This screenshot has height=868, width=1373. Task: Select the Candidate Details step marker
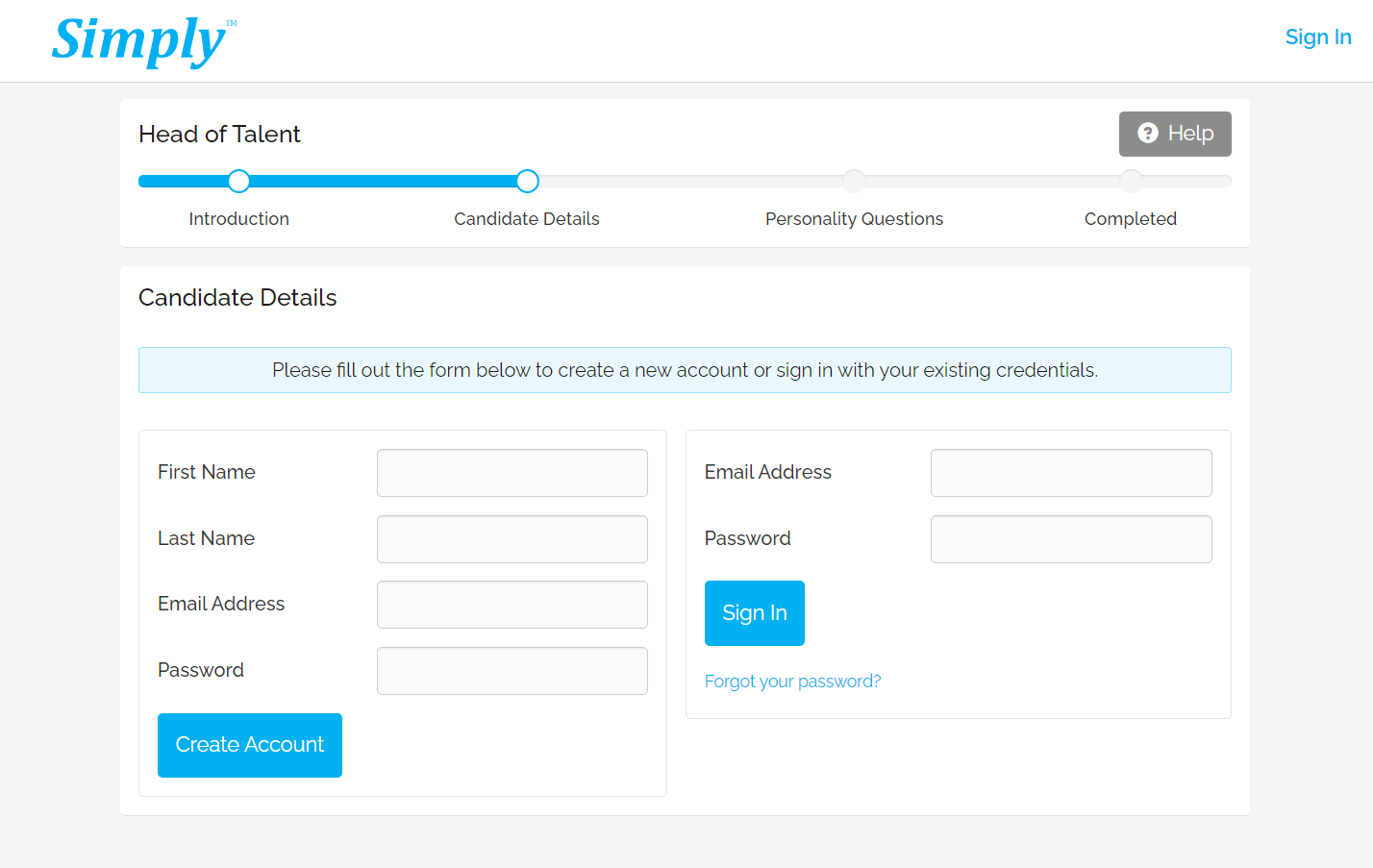point(527,181)
